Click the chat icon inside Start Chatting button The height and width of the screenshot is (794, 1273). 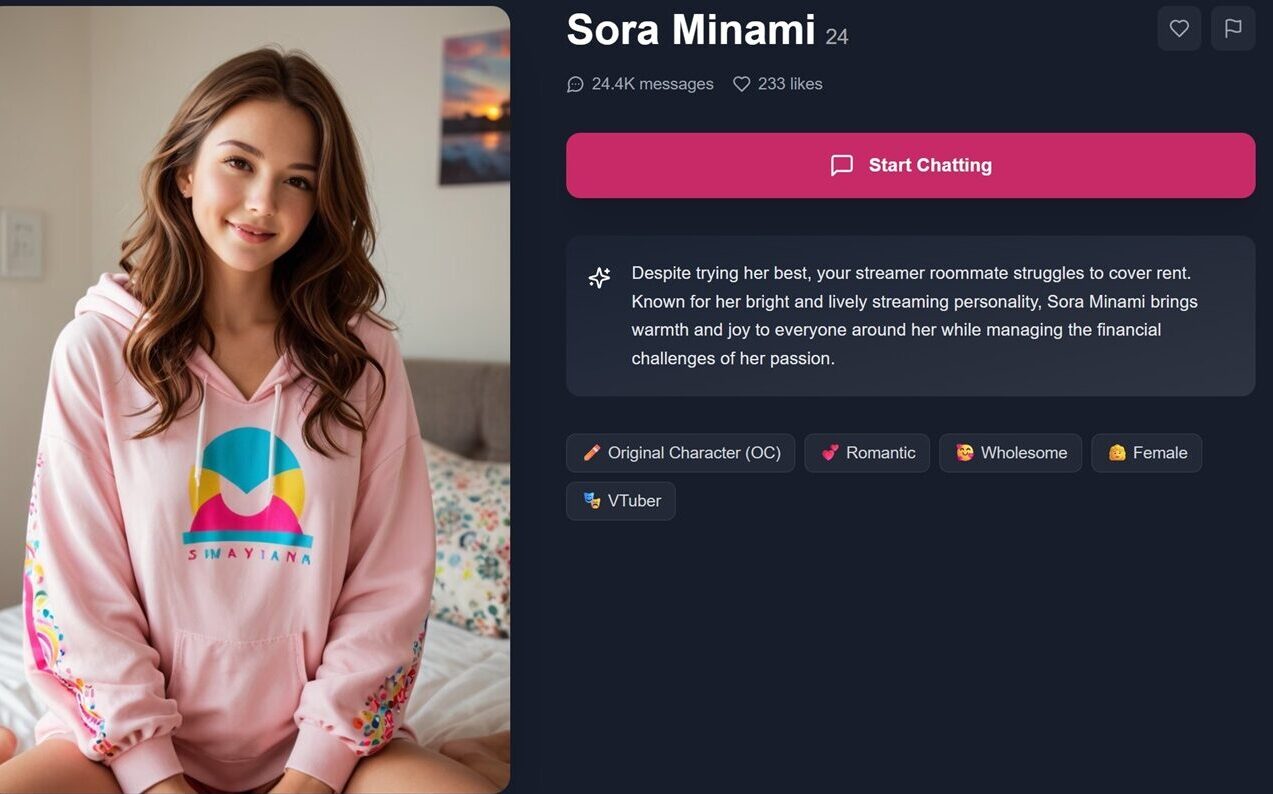coord(842,166)
